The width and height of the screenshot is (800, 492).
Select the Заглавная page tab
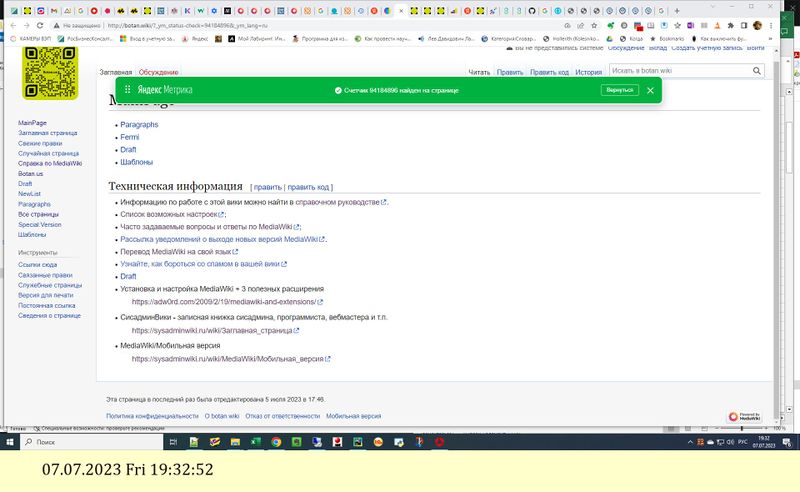[x=116, y=72]
